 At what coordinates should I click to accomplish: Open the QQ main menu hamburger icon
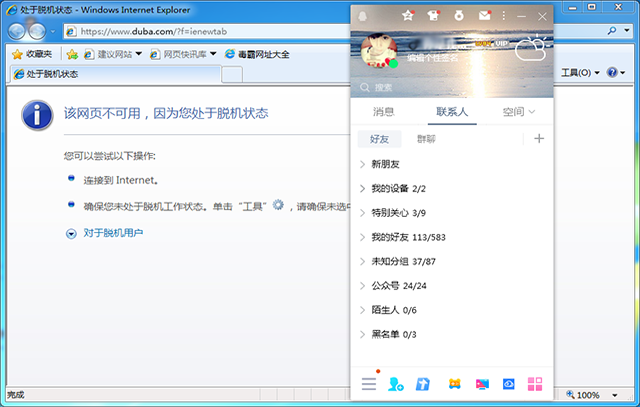[369, 384]
